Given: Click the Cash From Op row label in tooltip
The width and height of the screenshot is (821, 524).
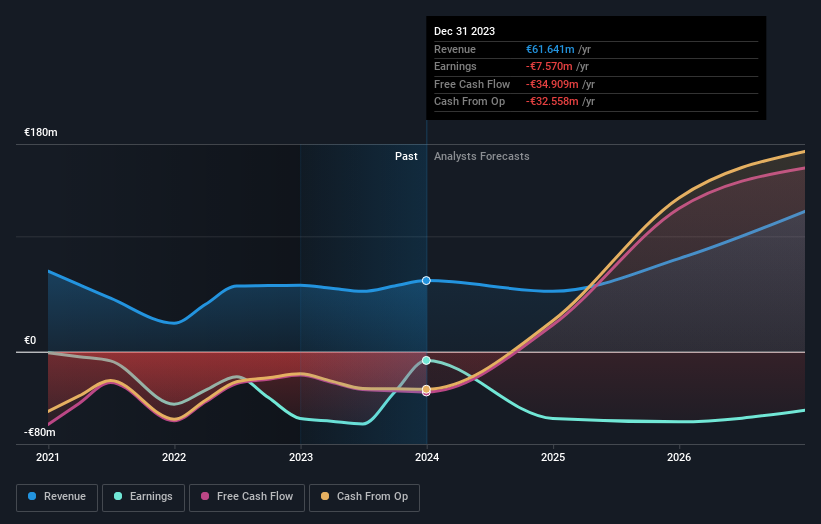Looking at the screenshot, I should click(469, 102).
